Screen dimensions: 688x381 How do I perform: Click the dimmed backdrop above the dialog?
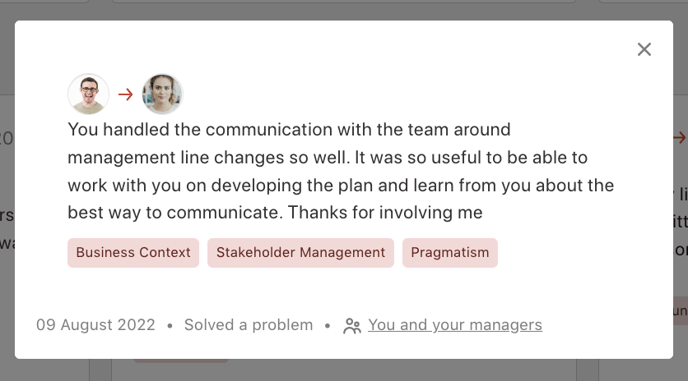344,10
